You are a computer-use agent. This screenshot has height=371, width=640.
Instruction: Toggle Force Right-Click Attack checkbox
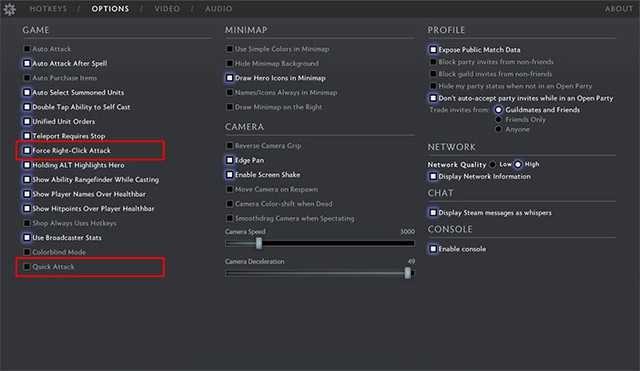(x=27, y=151)
